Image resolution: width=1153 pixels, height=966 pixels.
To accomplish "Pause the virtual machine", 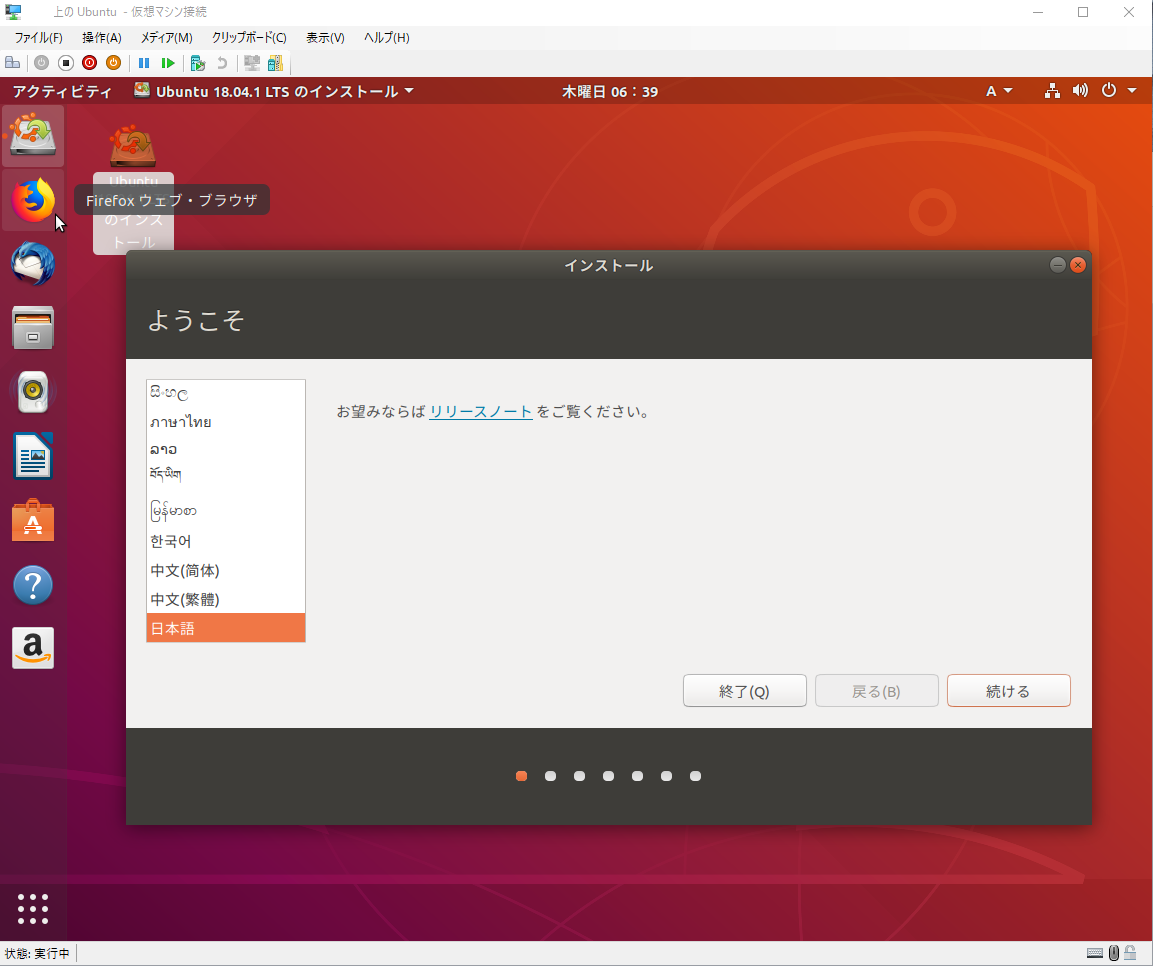I will 143,62.
